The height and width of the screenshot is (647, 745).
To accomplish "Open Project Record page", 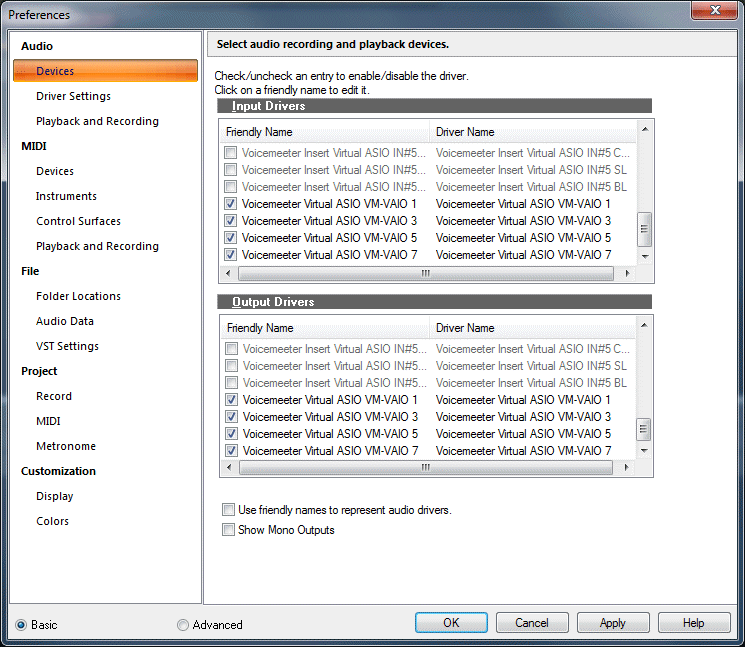I will click(54, 396).
